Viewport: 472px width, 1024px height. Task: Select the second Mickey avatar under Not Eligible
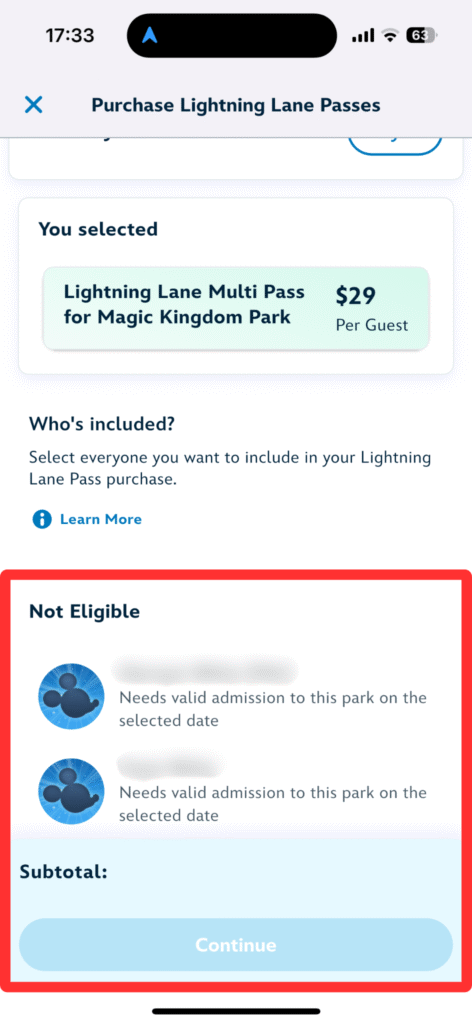72,791
